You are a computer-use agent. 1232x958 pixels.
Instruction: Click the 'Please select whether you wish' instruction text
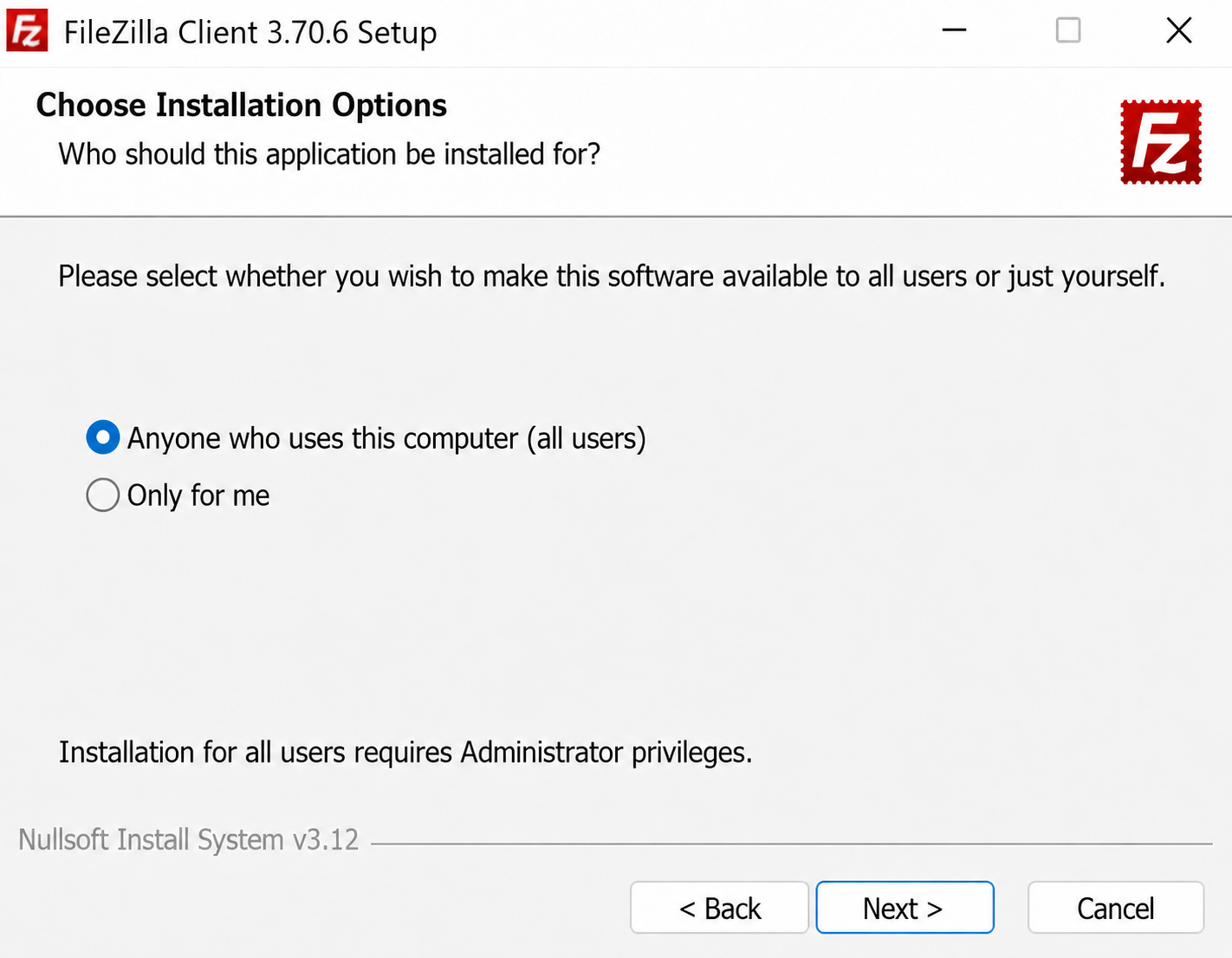(612, 276)
